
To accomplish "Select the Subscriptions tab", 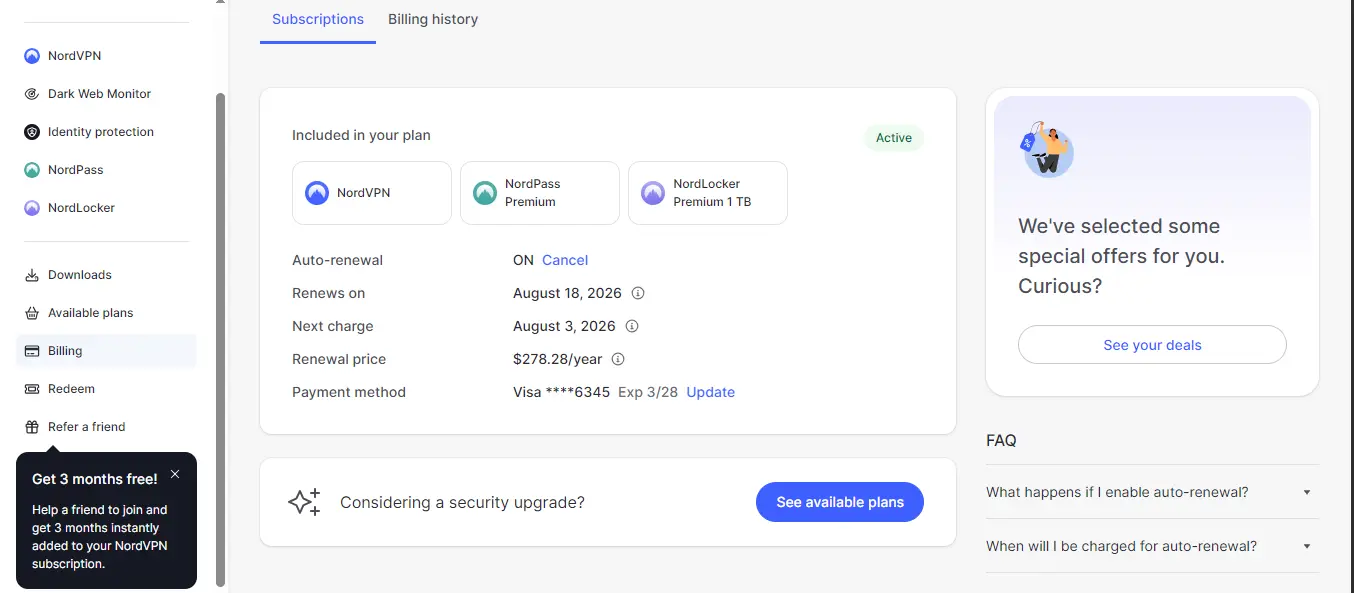I will click(318, 19).
